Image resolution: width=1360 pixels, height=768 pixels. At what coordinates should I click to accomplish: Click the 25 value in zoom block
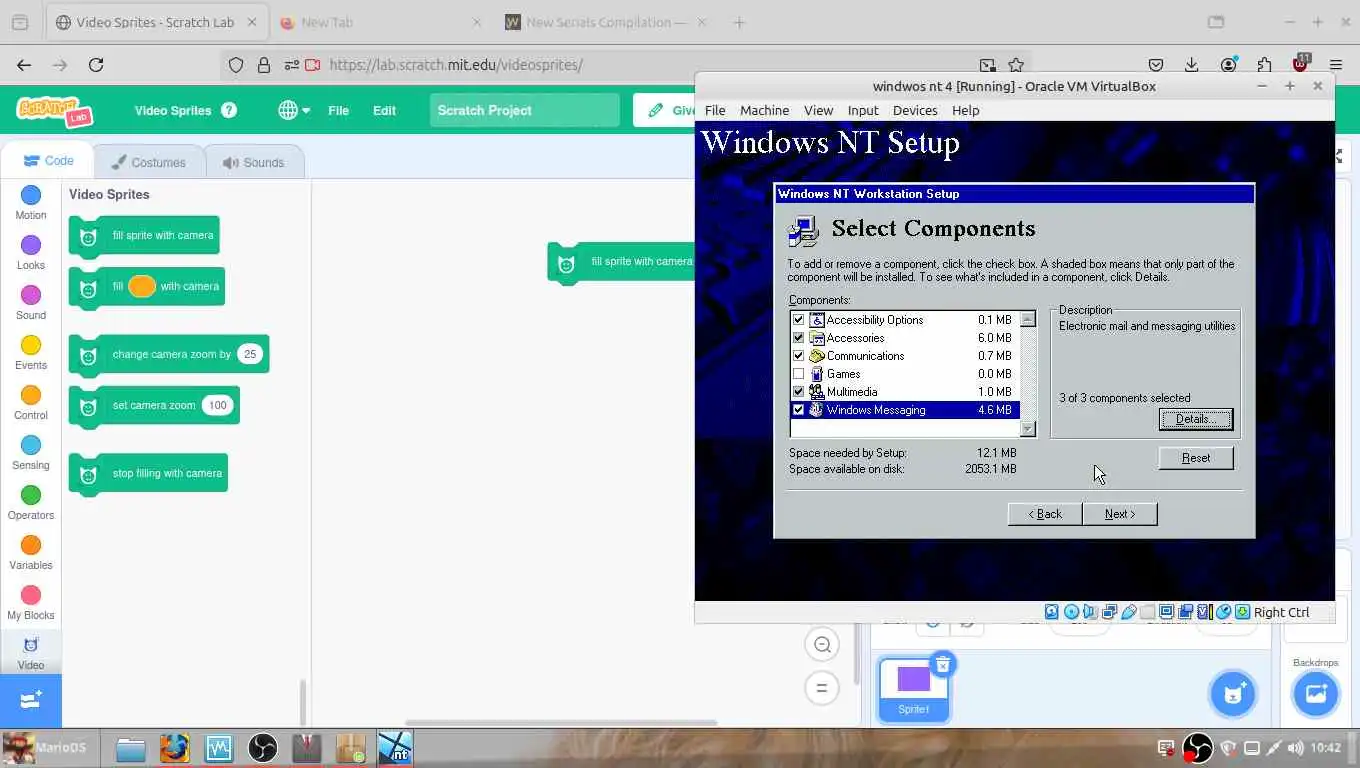tap(250, 354)
